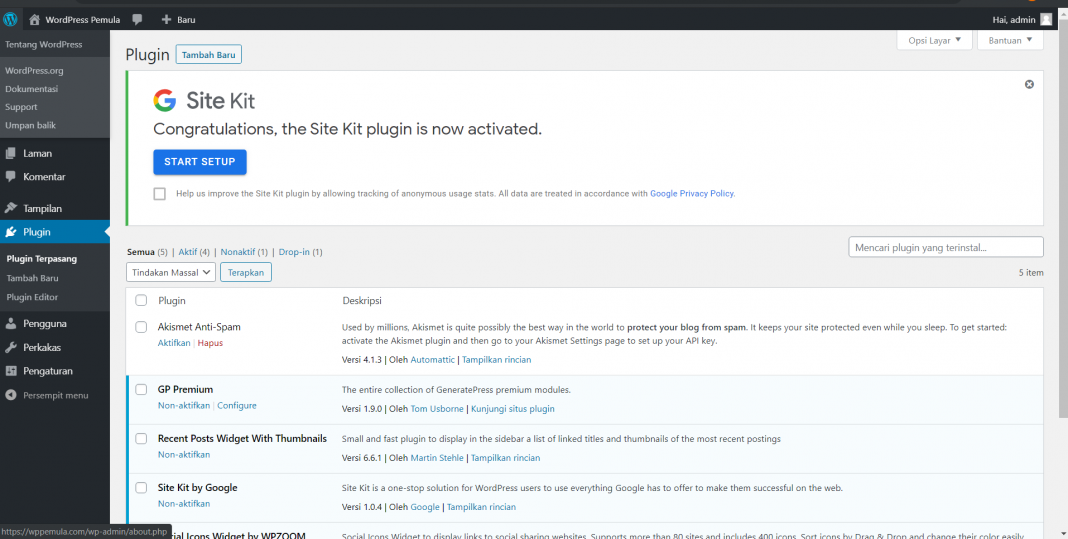Open Kunjungi situs plugin link
Viewport: 1068px width, 539px height.
pyautogui.click(x=513, y=409)
